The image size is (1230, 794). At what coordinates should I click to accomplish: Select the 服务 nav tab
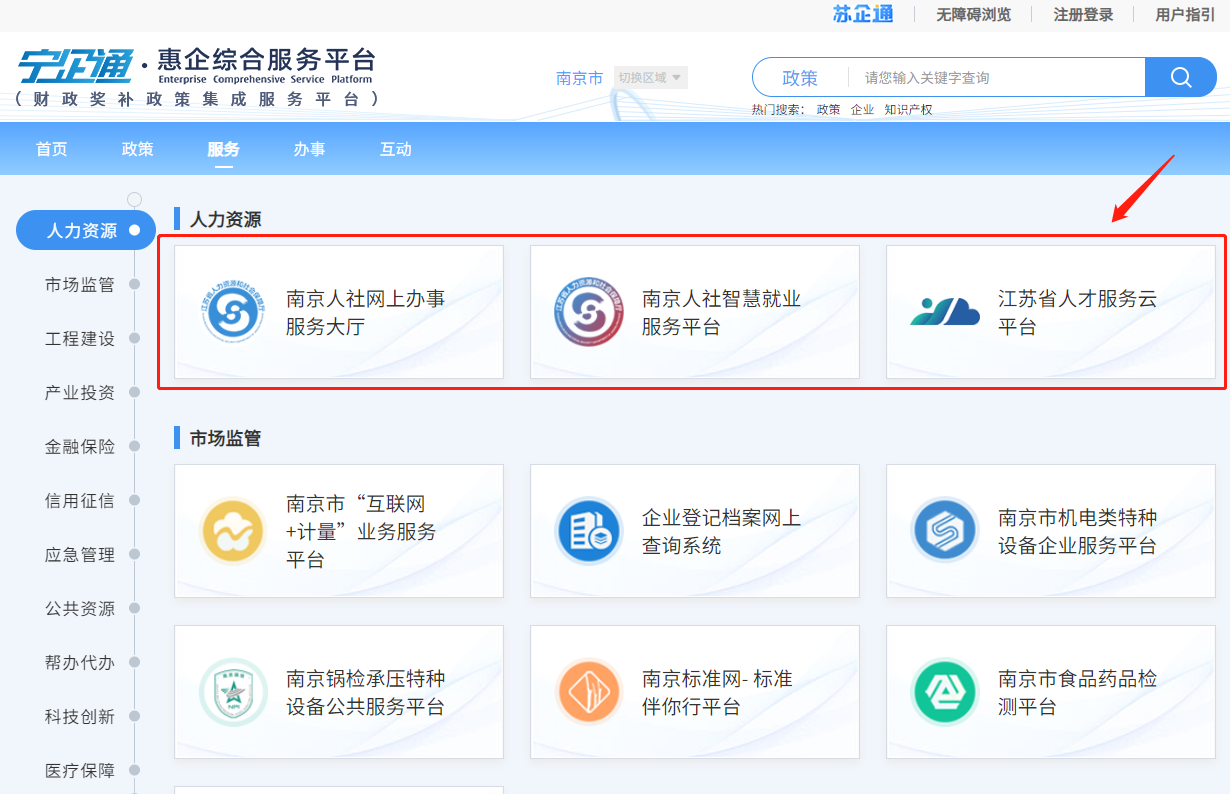pyautogui.click(x=224, y=149)
